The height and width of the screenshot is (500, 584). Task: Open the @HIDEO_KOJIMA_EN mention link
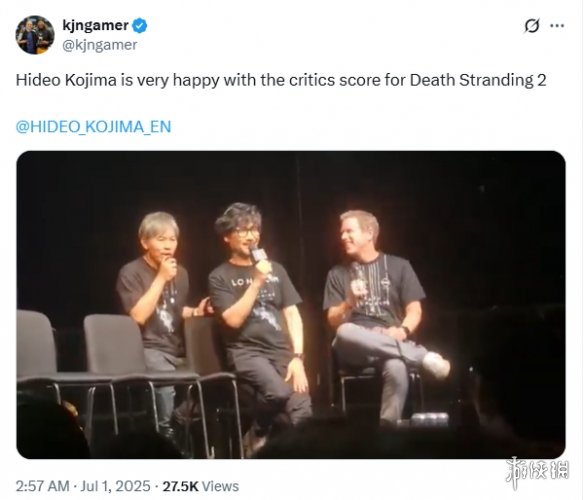click(x=93, y=127)
